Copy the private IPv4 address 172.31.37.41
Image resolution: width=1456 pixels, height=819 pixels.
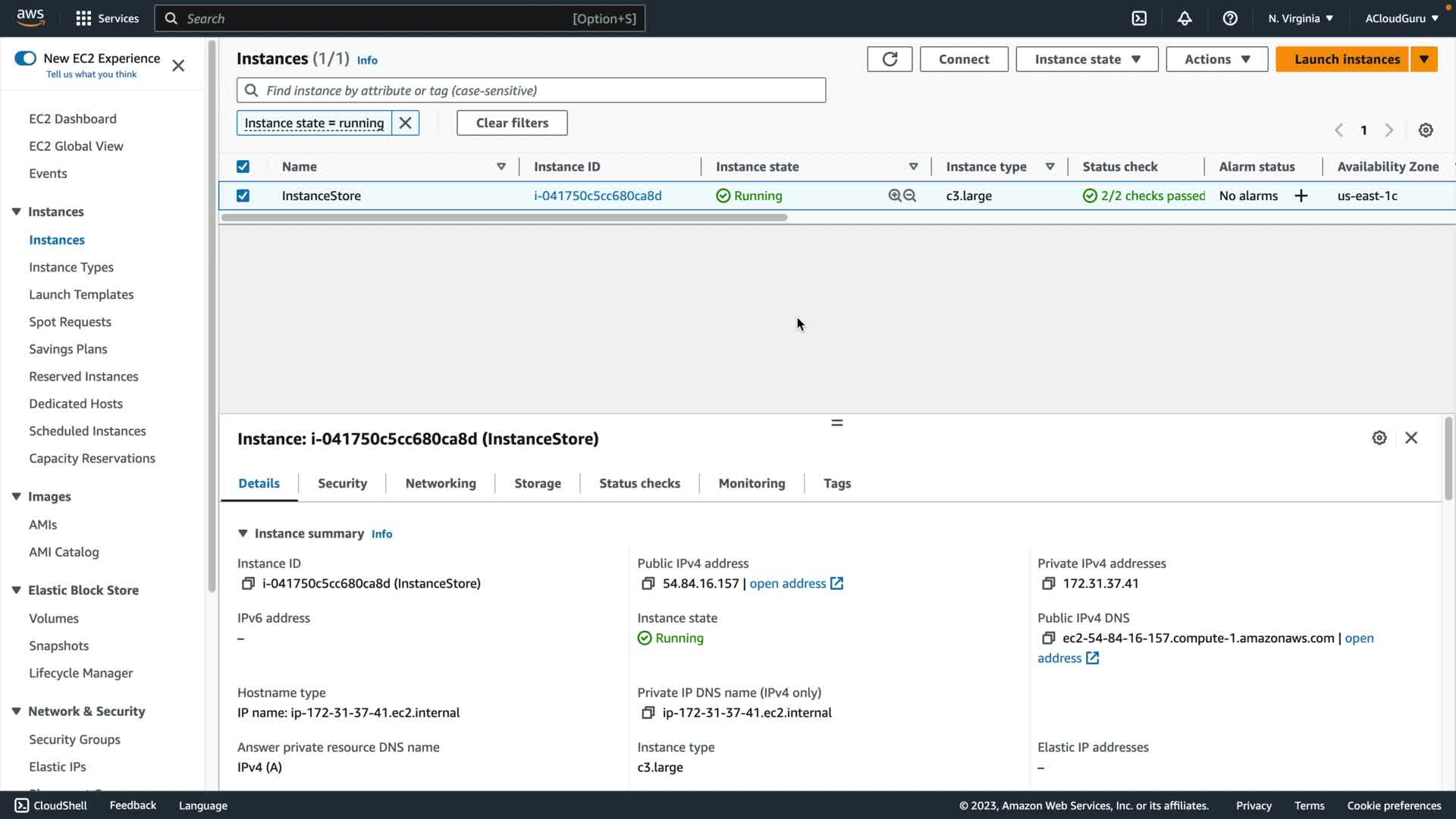pyautogui.click(x=1048, y=583)
